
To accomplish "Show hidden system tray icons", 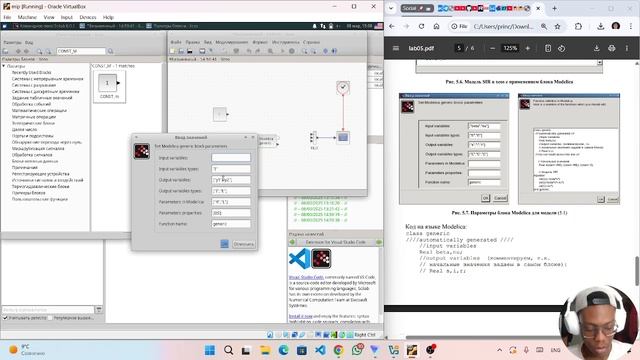I will click(x=499, y=350).
